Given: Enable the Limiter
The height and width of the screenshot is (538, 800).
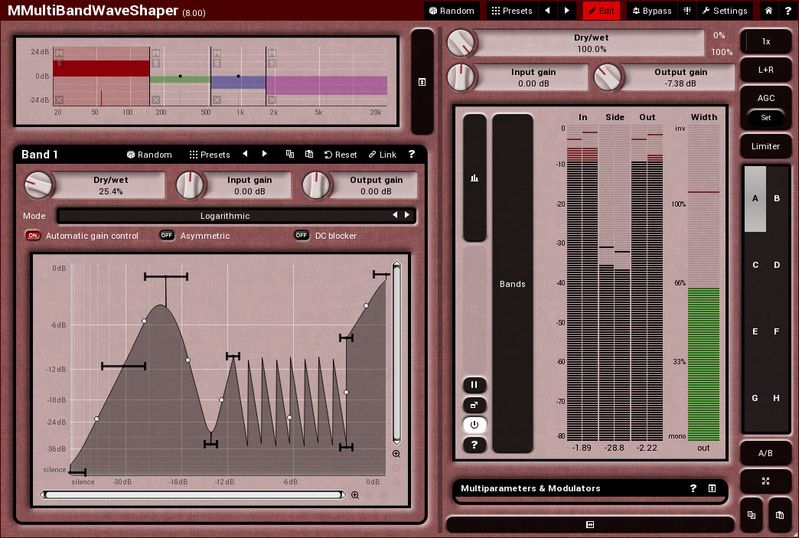Looking at the screenshot, I should point(766,146).
